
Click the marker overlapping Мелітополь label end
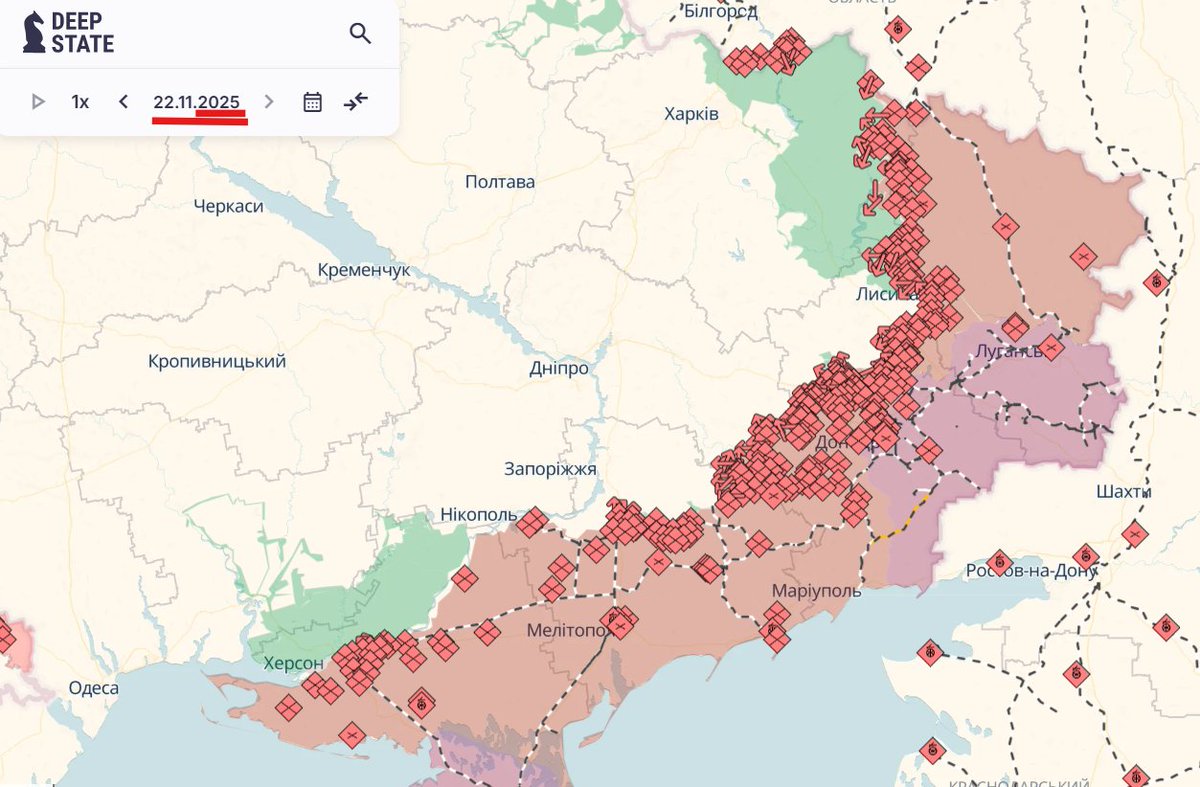[620, 623]
